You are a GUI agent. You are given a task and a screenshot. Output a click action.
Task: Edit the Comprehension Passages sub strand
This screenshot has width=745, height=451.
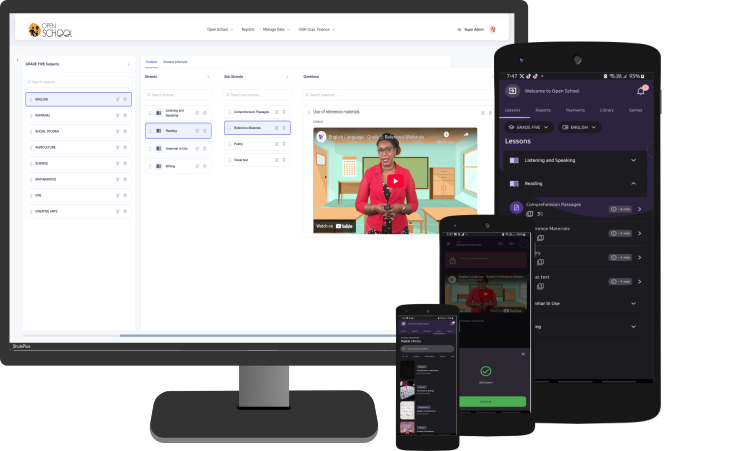[x=276, y=112]
